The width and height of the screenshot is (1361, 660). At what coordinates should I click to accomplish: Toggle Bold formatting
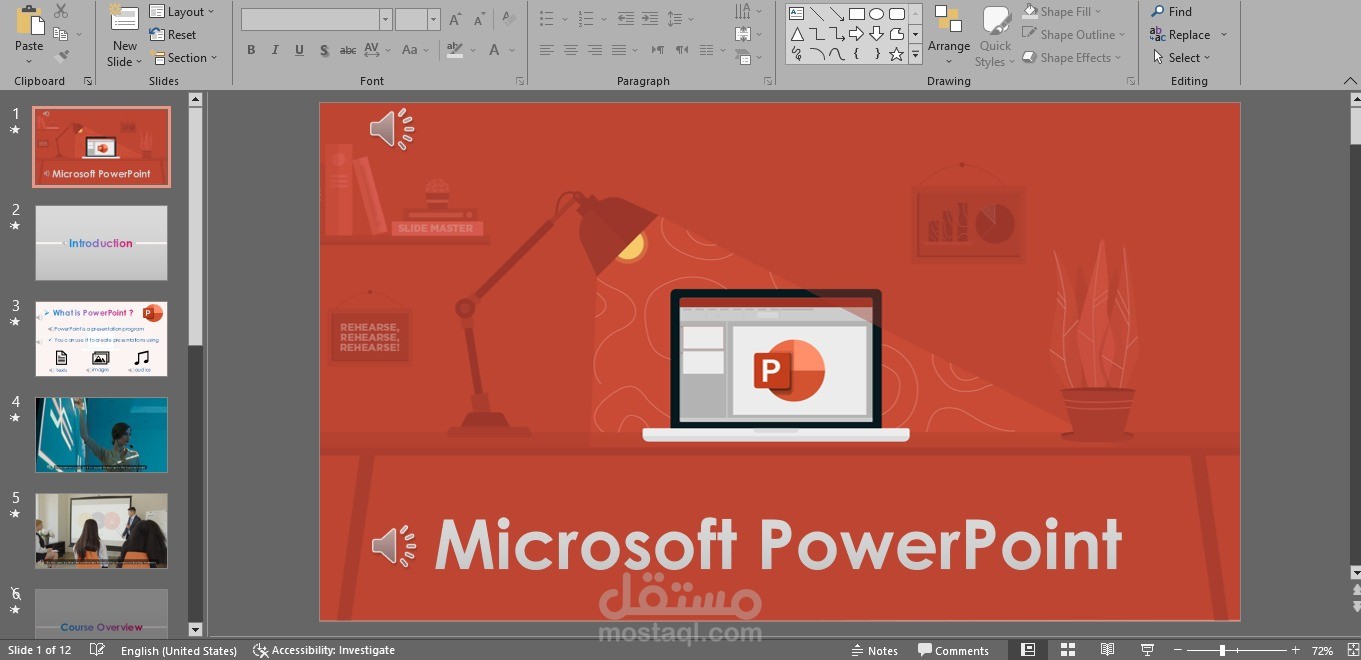(251, 50)
